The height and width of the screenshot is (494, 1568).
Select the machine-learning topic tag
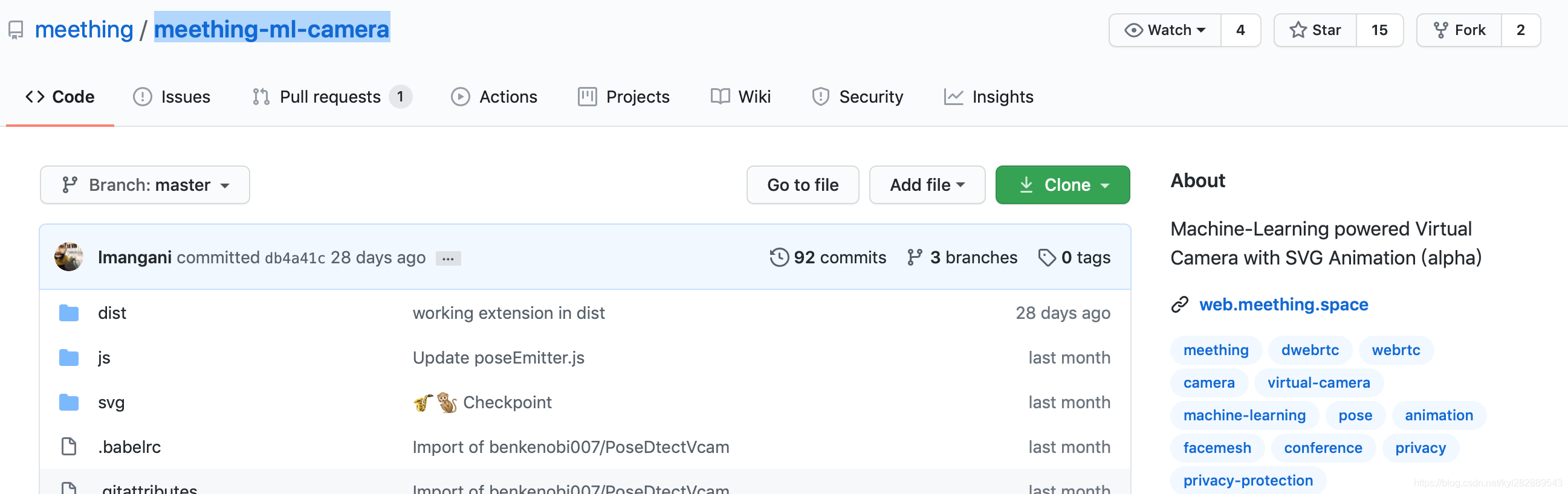tap(1244, 415)
